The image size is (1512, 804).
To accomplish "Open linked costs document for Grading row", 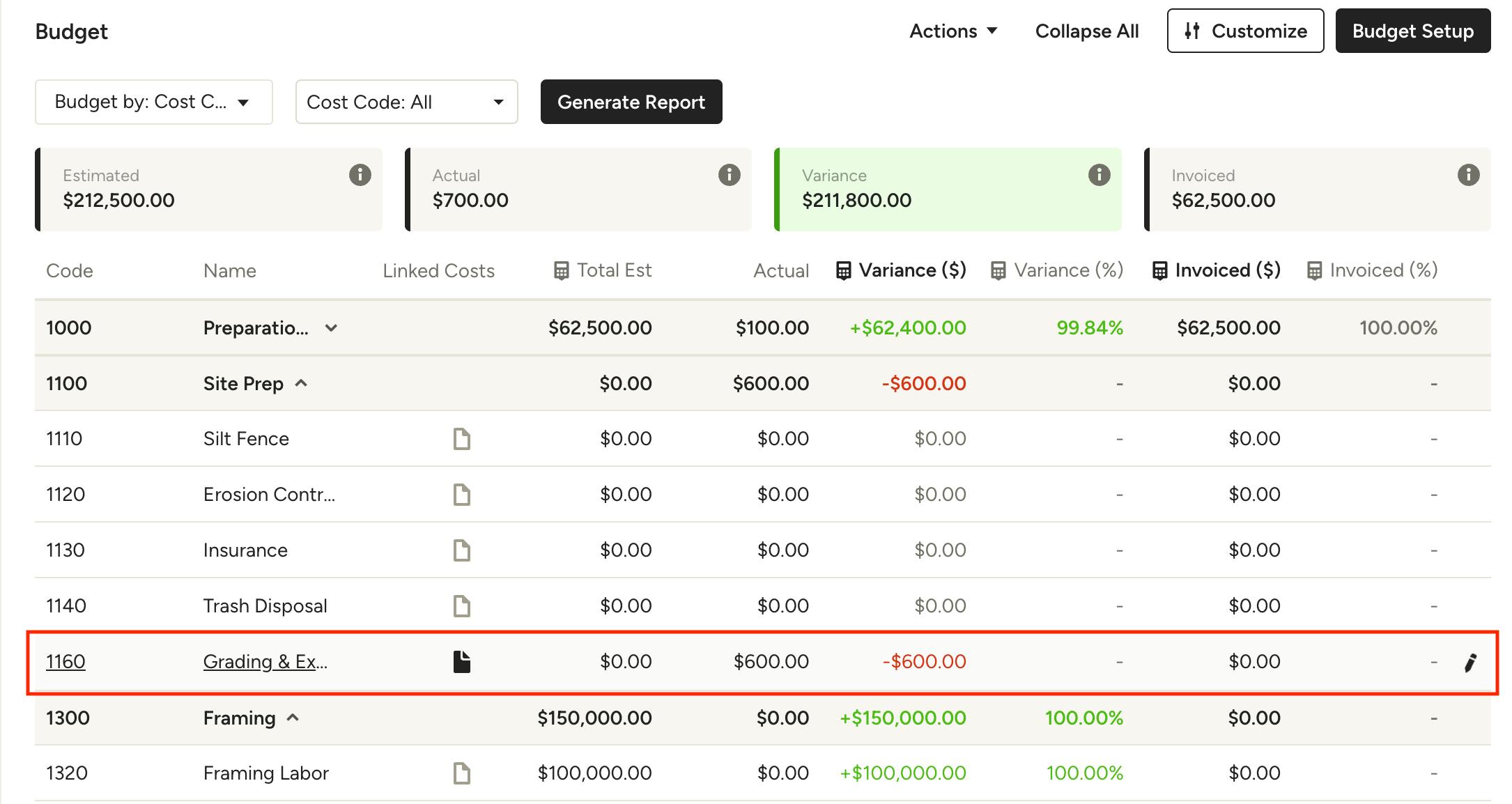I will [462, 662].
